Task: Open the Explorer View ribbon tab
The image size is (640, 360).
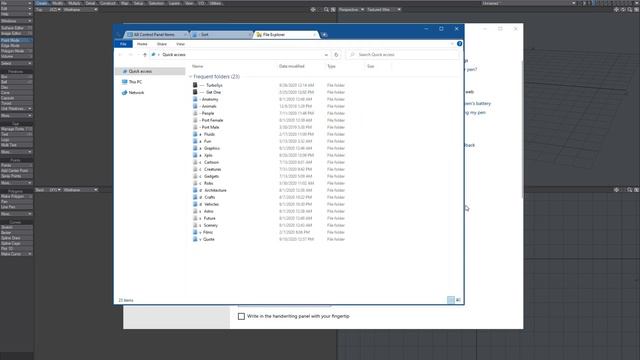Action: coord(180,44)
